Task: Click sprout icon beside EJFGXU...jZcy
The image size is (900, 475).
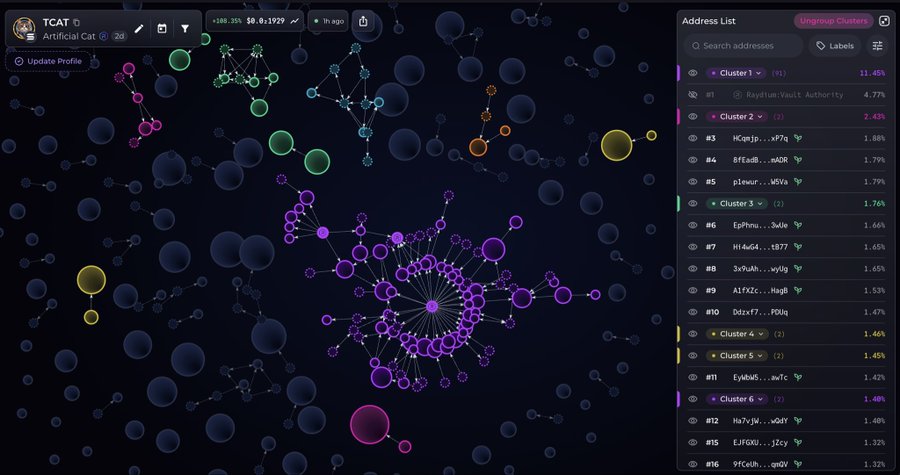Action: click(x=797, y=442)
